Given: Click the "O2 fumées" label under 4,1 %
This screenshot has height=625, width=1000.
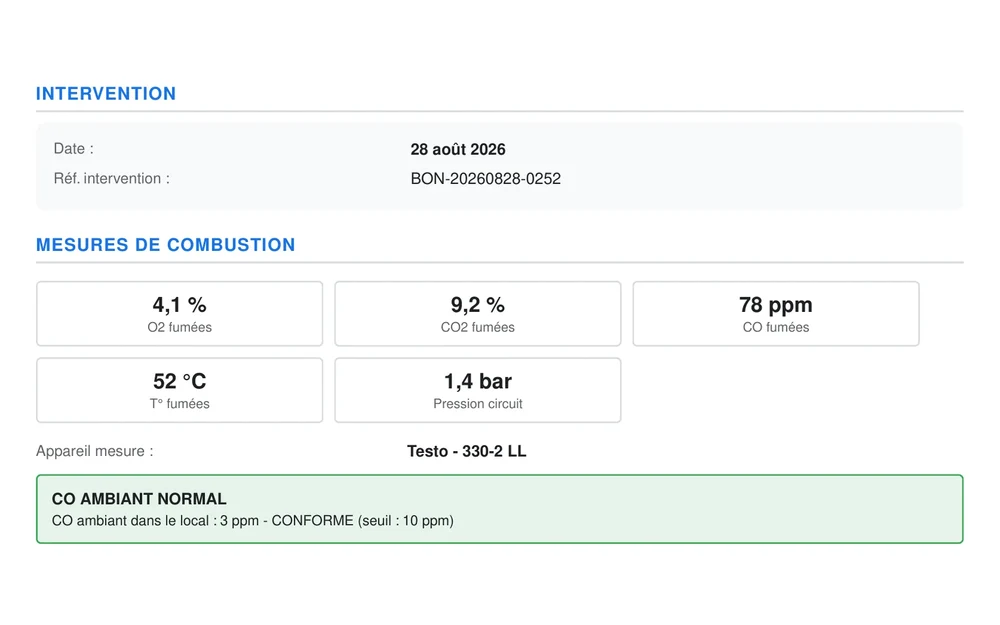Looking at the screenshot, I should (x=179, y=327).
